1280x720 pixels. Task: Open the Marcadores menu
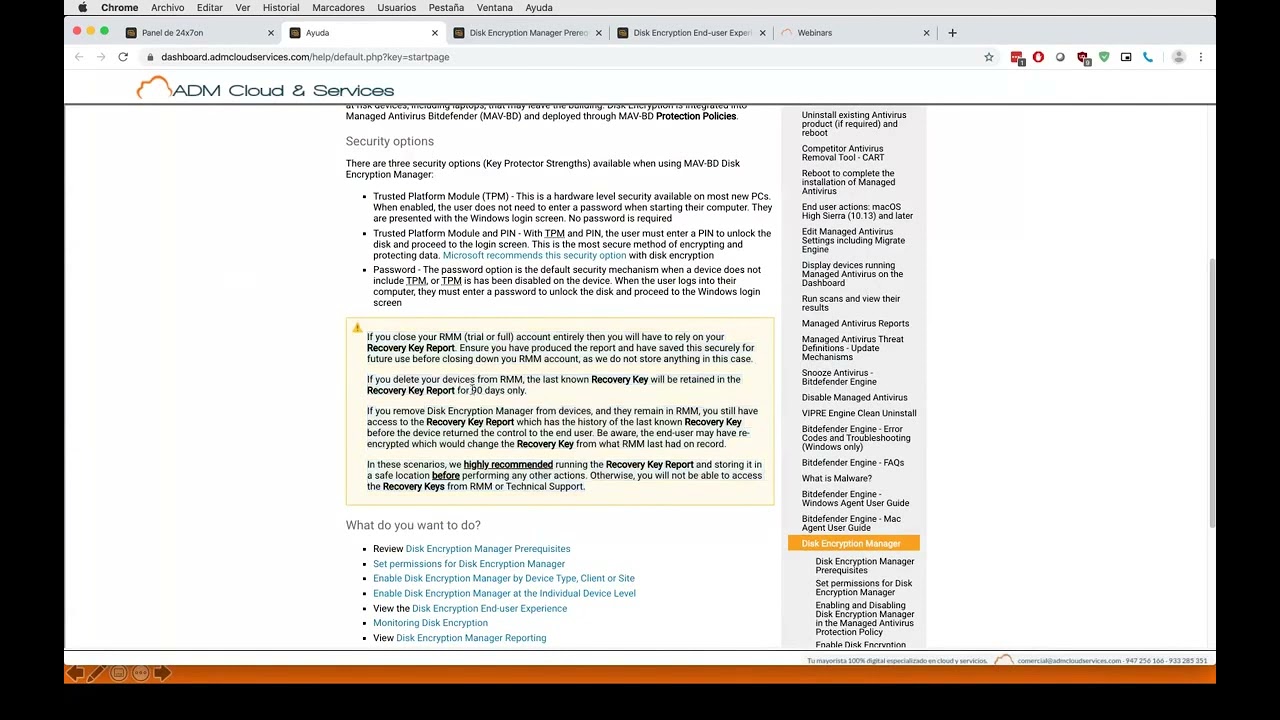pyautogui.click(x=338, y=8)
